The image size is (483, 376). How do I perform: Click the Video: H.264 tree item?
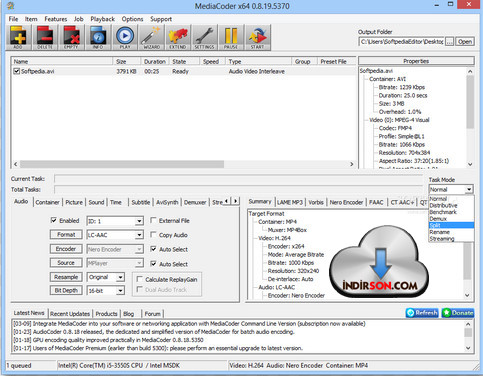(274, 238)
